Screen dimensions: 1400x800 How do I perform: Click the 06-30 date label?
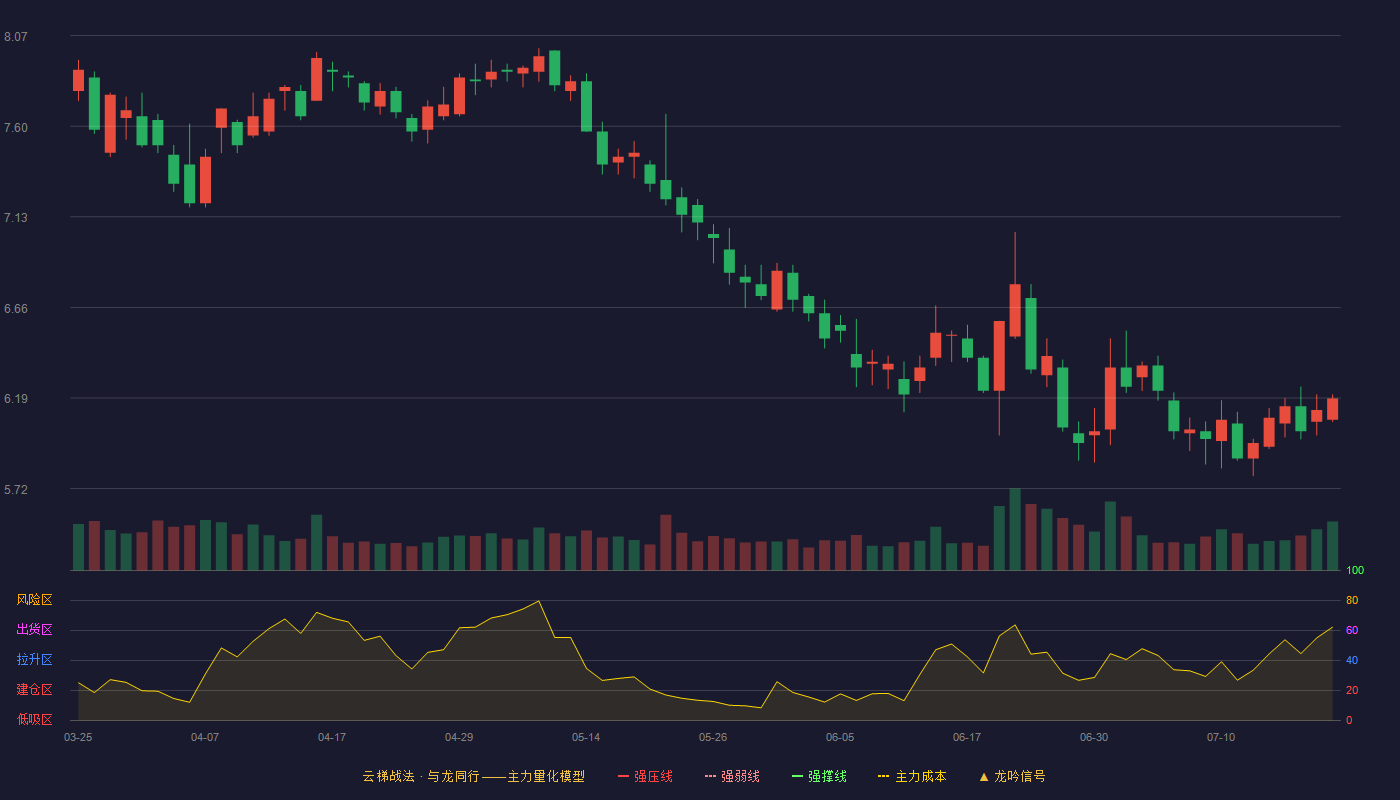click(x=1094, y=737)
